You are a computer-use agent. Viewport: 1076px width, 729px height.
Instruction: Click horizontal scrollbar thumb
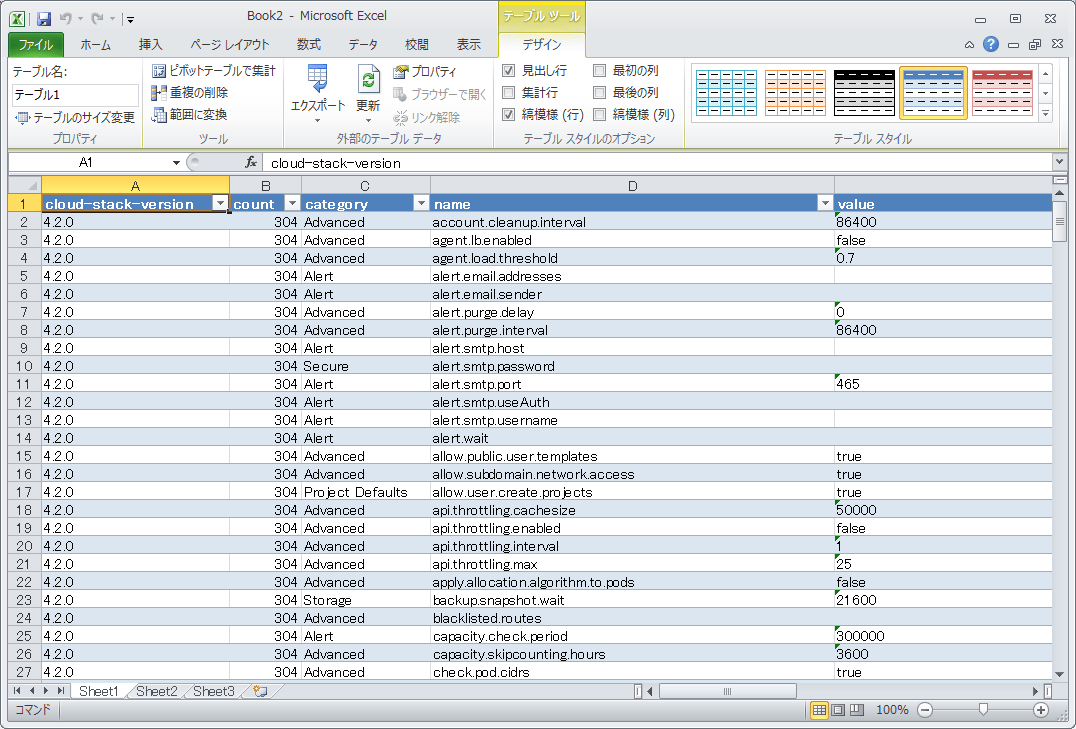point(727,691)
